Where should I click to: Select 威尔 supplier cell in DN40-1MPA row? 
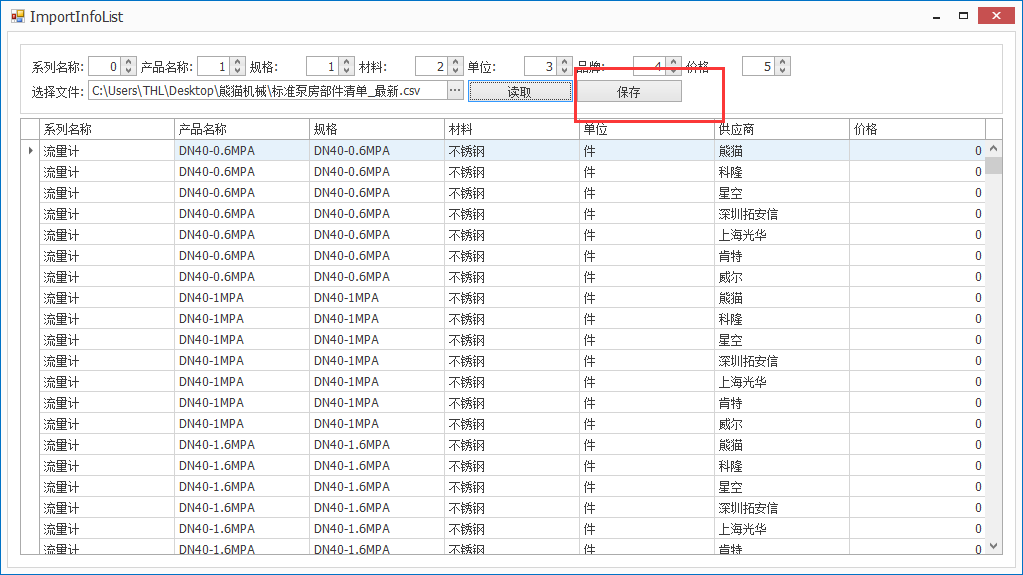782,424
